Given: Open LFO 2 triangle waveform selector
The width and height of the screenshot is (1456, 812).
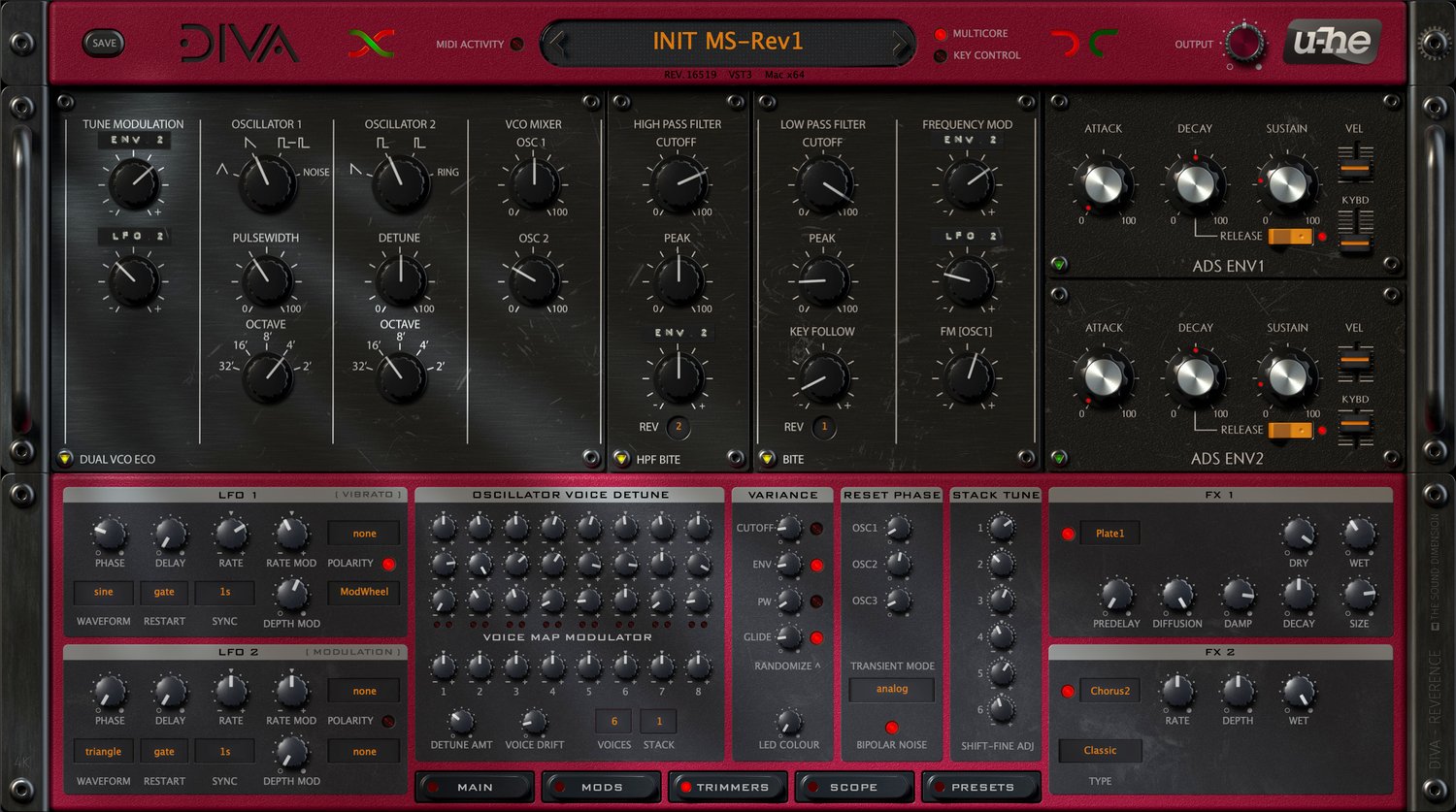Looking at the screenshot, I should tap(103, 752).
